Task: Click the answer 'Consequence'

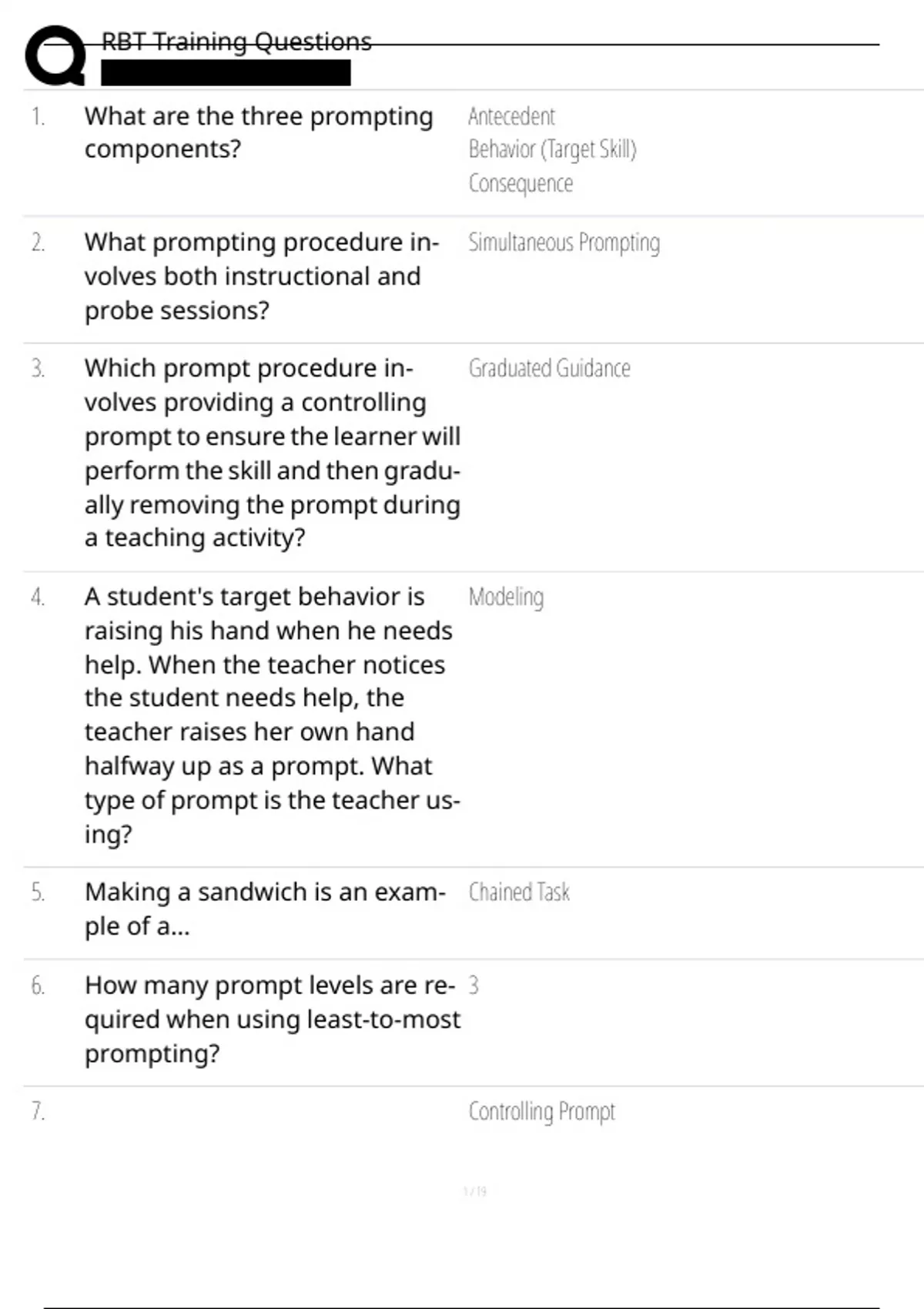Action: [x=521, y=184]
